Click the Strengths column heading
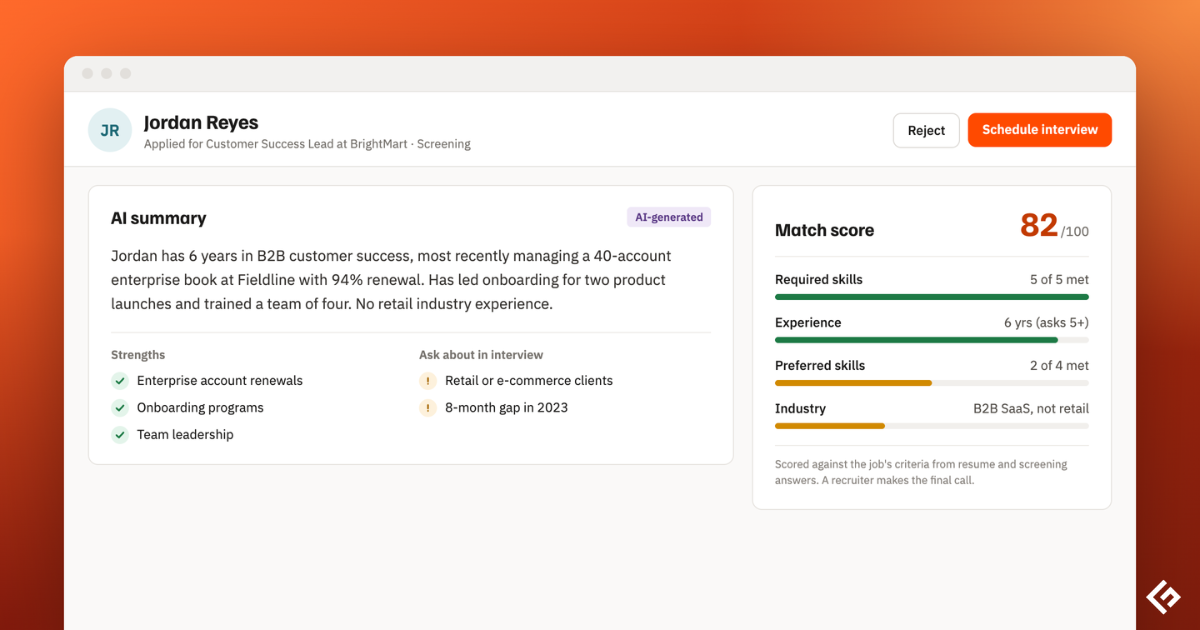The image size is (1200, 630). point(138,355)
